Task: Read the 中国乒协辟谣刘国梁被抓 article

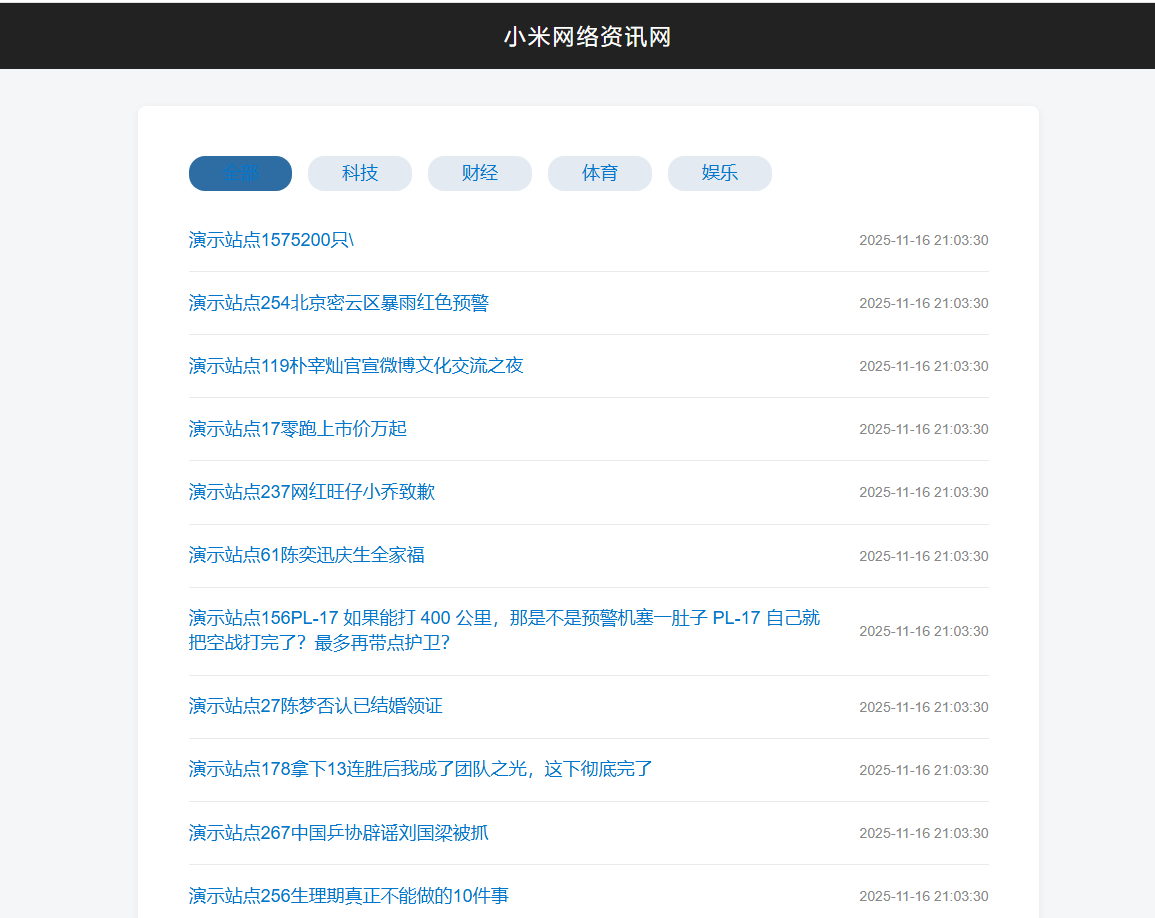Action: pos(339,833)
